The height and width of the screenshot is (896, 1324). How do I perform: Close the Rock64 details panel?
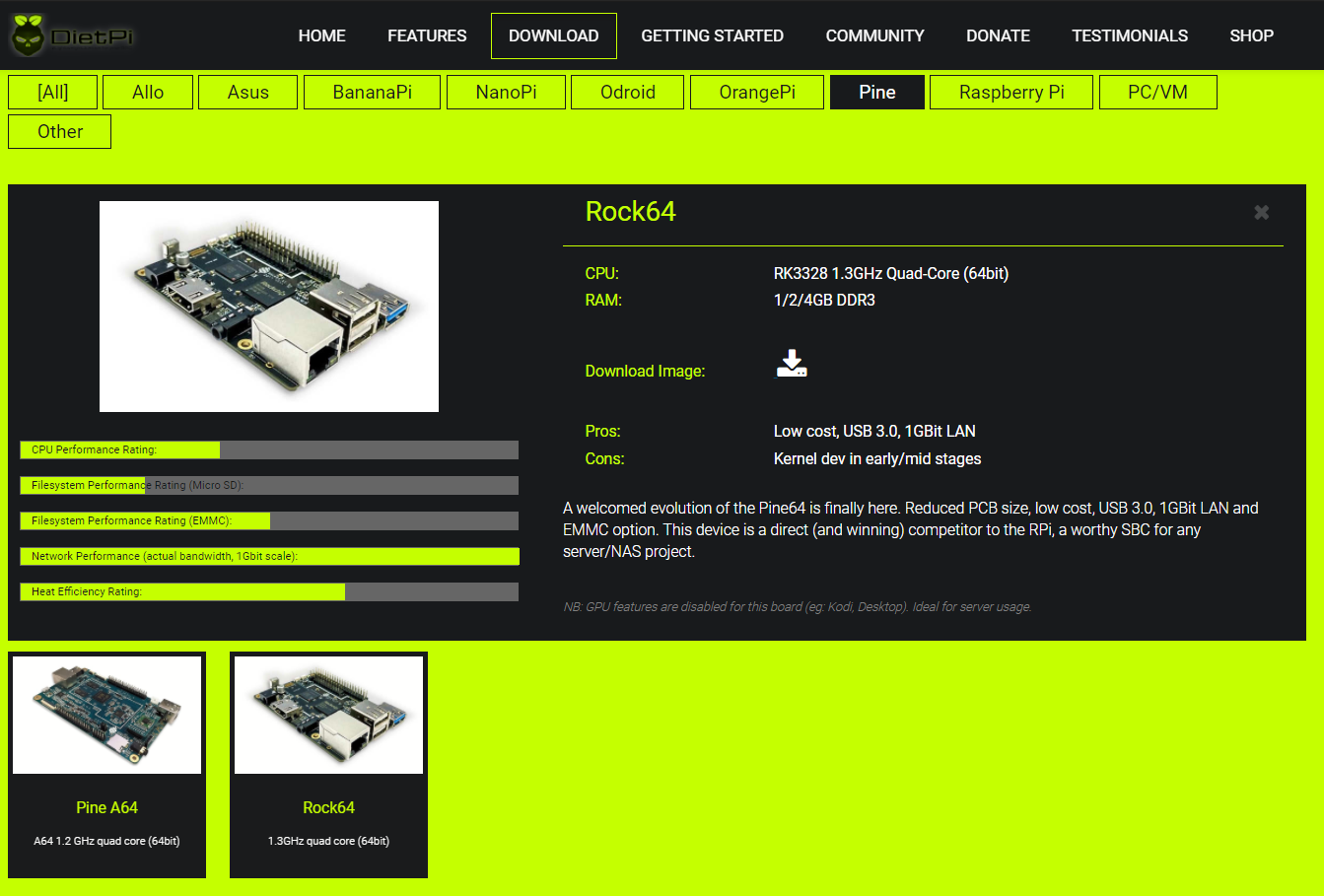1261,212
